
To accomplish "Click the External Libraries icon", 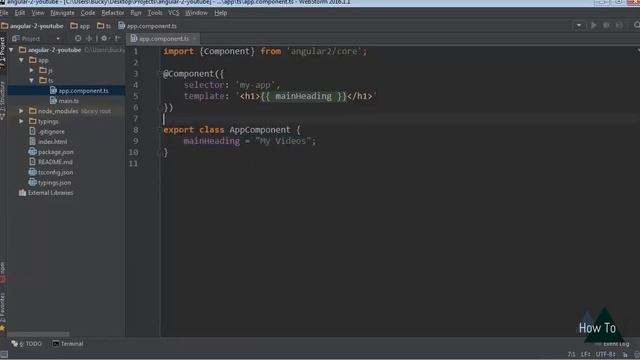I will tap(22, 193).
